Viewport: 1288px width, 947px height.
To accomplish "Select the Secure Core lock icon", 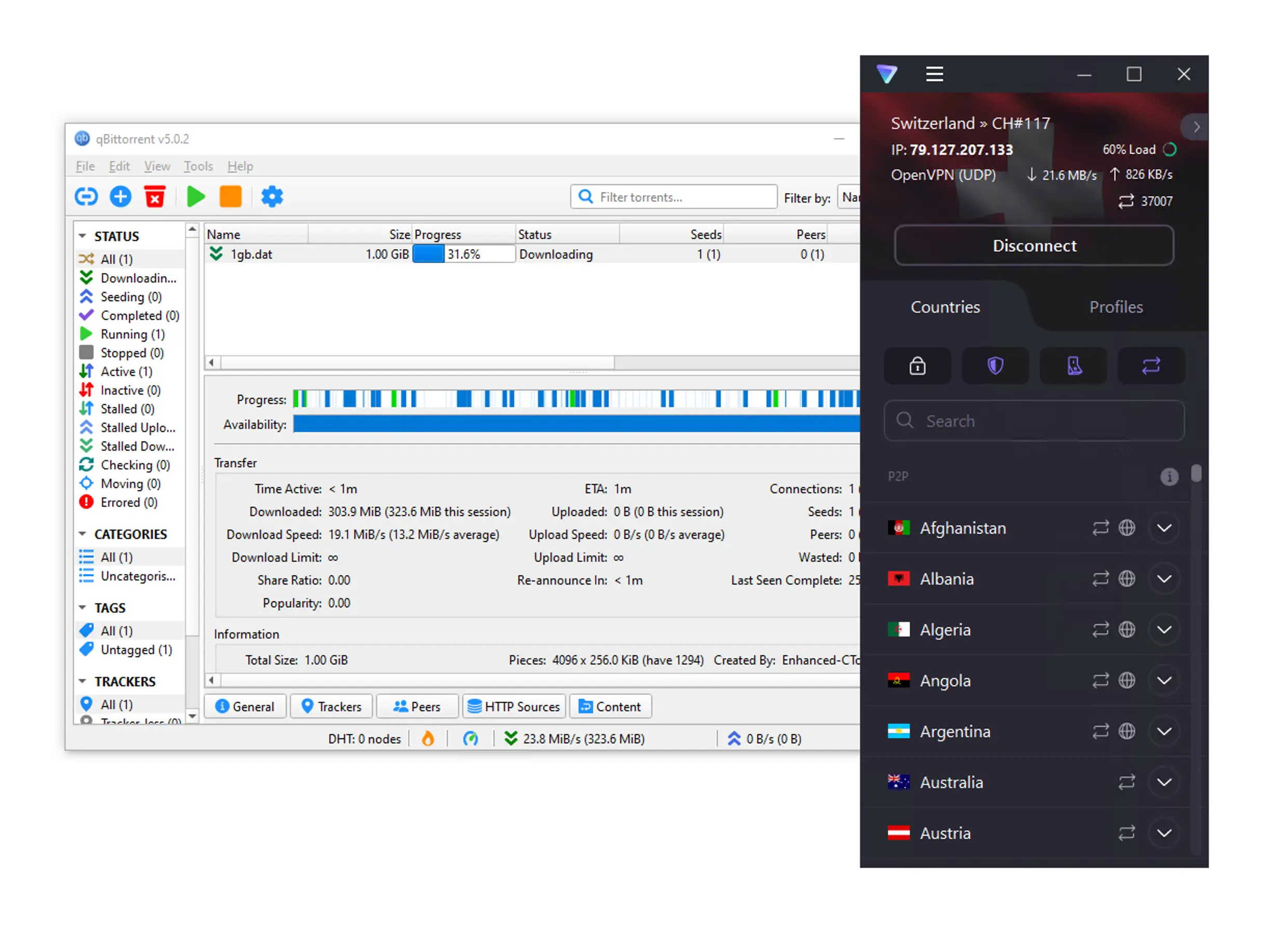I will (x=917, y=366).
